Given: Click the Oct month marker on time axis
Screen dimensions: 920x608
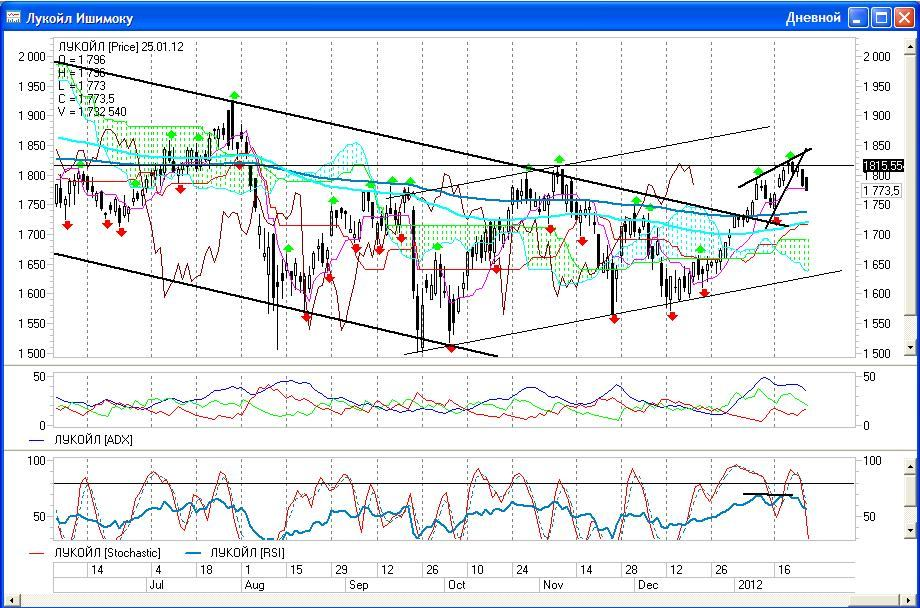Looking at the screenshot, I should (x=456, y=583).
